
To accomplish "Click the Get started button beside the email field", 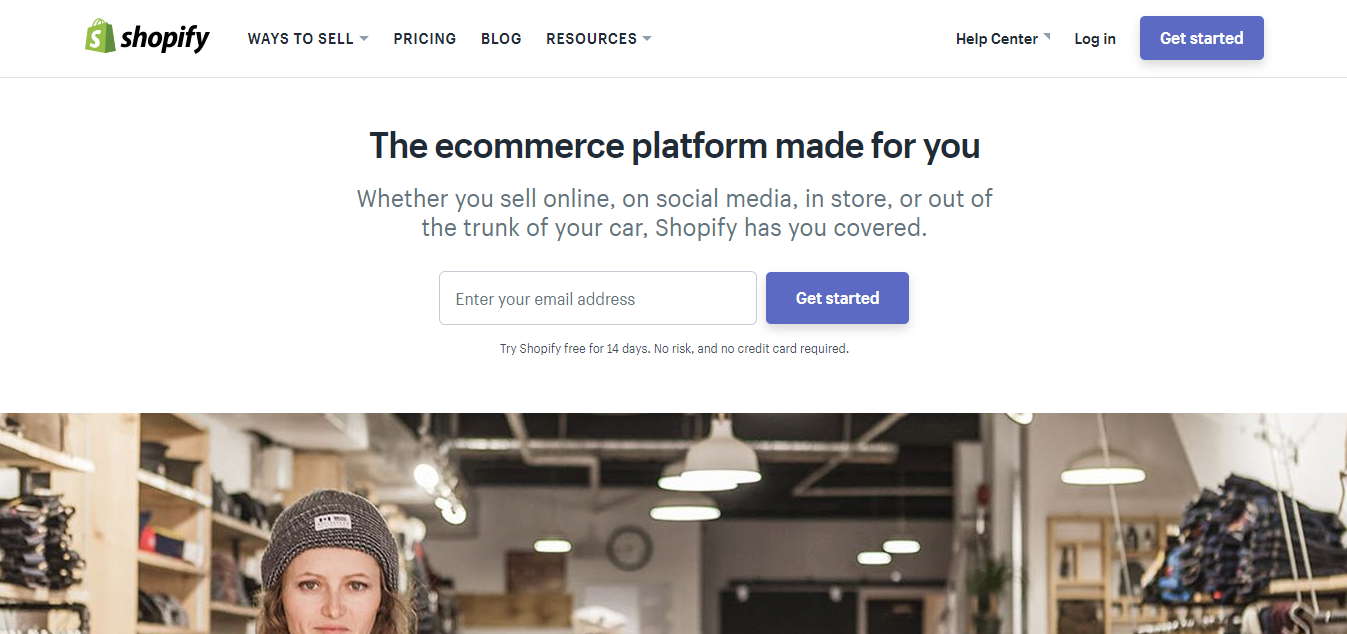I will [836, 297].
